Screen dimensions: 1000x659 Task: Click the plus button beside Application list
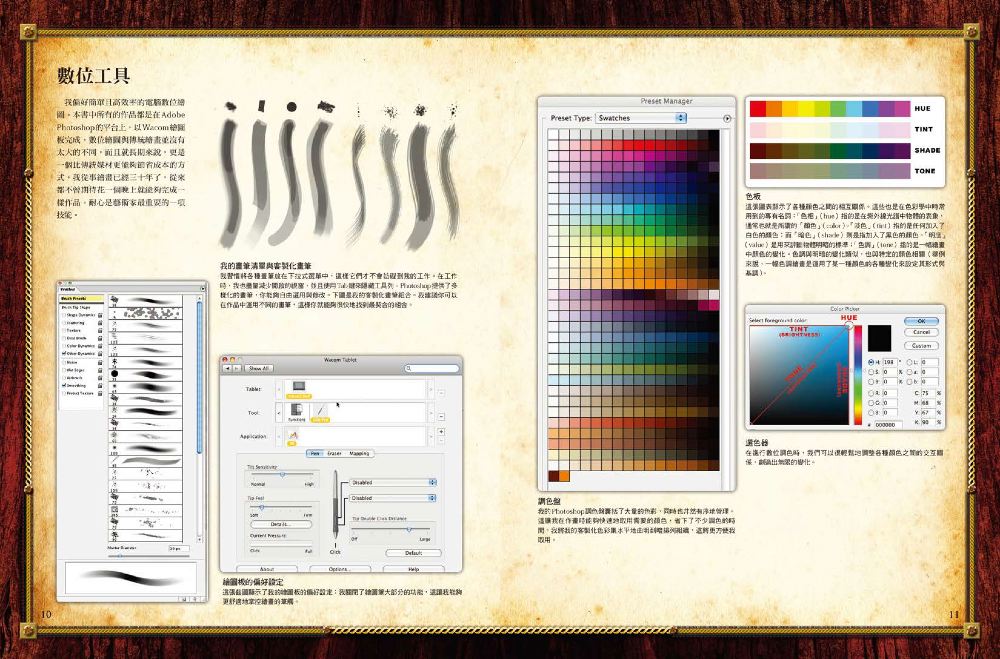click(441, 432)
